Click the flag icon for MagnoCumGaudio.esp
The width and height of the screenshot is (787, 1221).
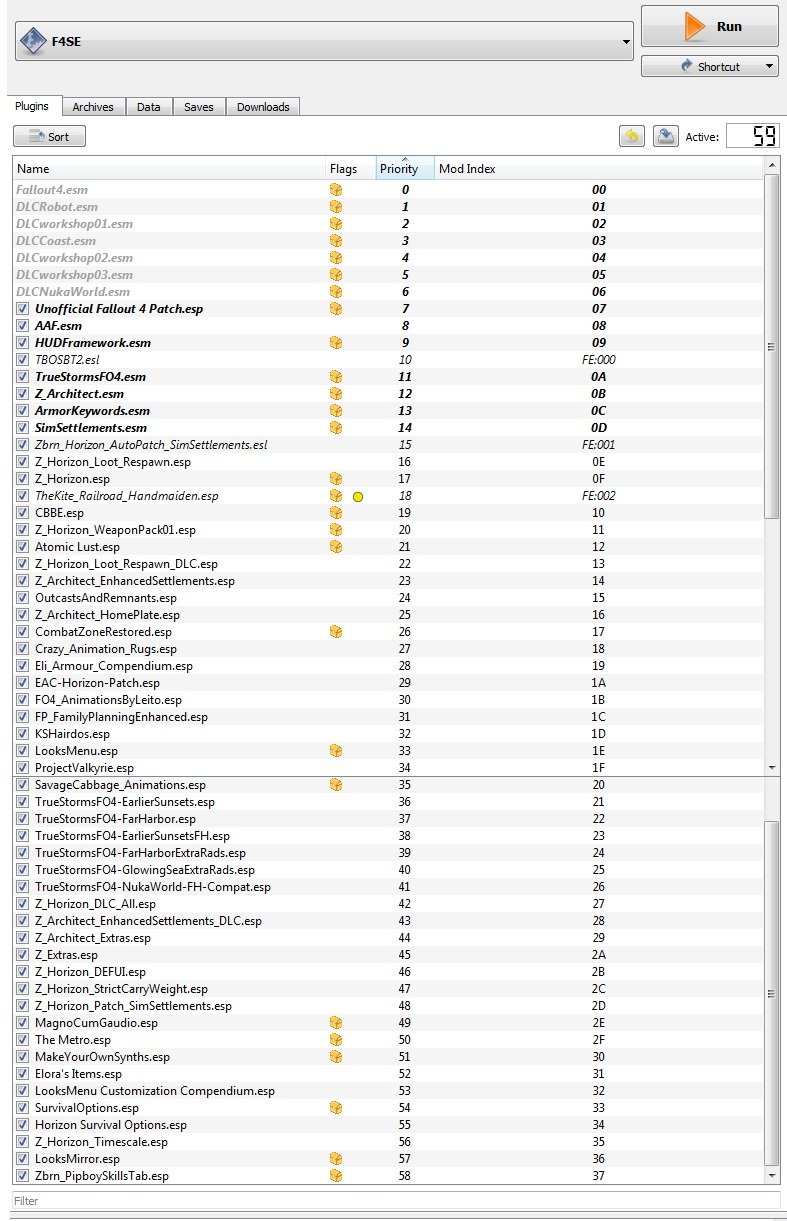point(336,1023)
